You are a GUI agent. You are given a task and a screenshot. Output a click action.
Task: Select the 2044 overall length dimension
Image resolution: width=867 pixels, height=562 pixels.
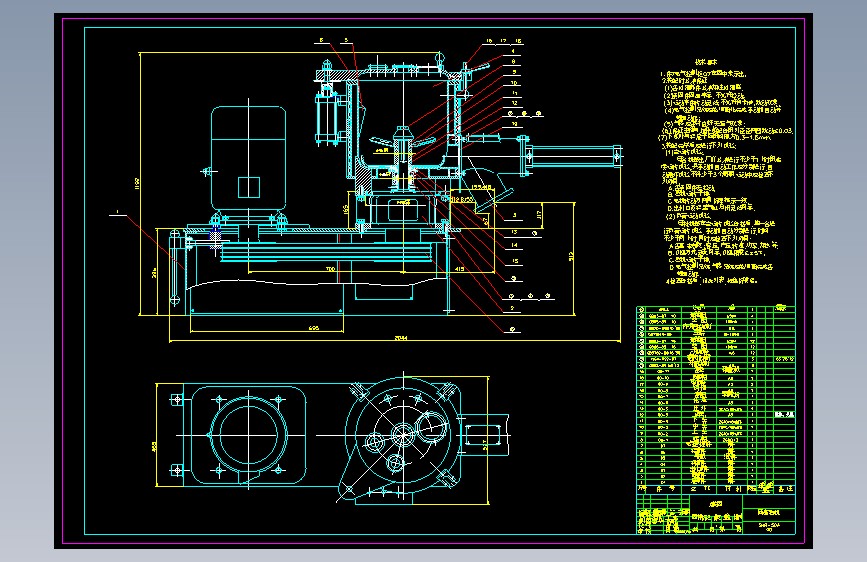coord(401,338)
